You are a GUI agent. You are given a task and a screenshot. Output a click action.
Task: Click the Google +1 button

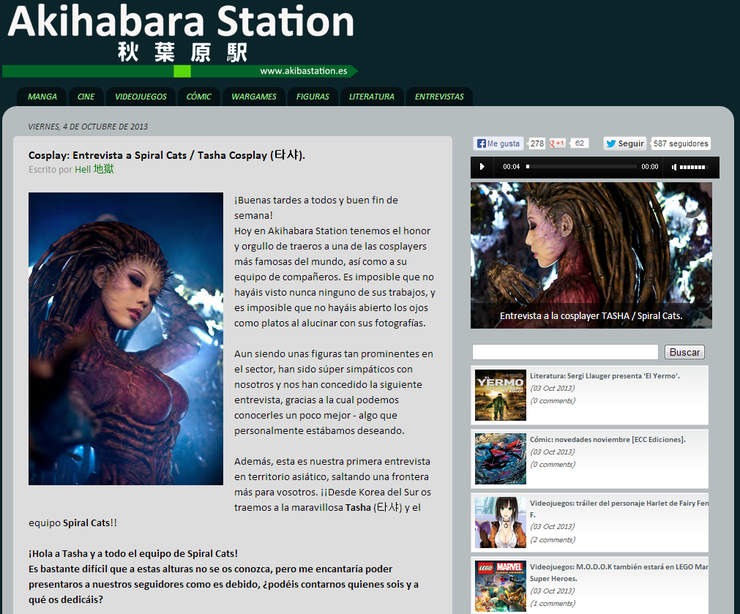557,143
